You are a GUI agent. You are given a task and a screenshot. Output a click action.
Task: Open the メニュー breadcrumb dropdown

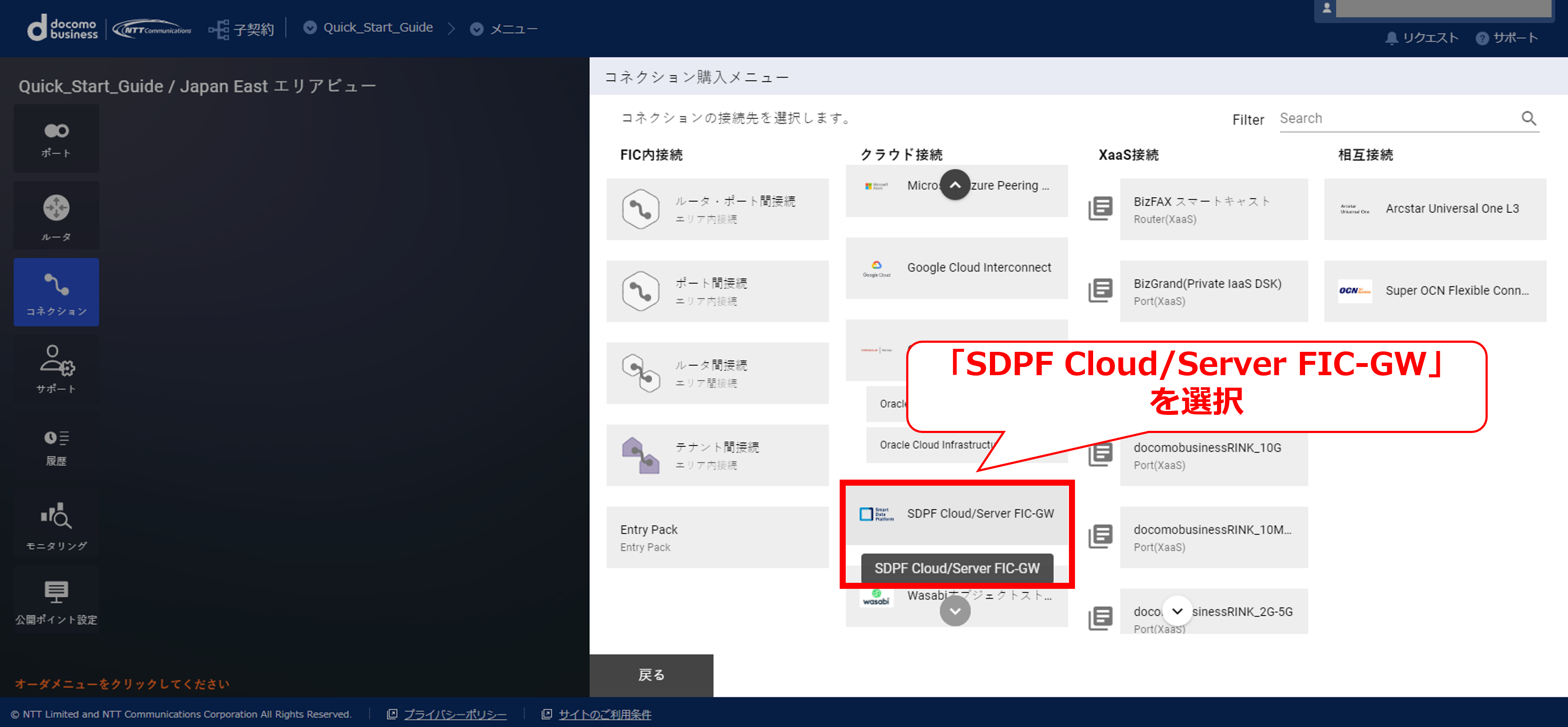(477, 28)
